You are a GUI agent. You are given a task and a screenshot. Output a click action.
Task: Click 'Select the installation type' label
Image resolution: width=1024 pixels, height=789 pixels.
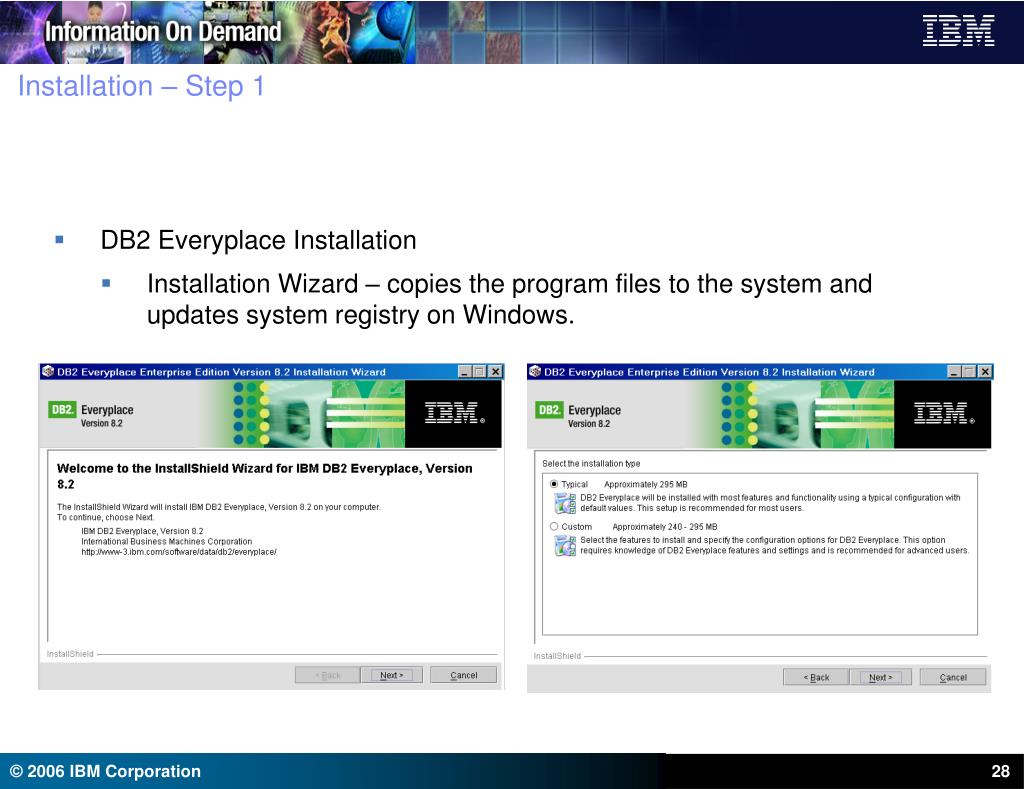click(591, 464)
